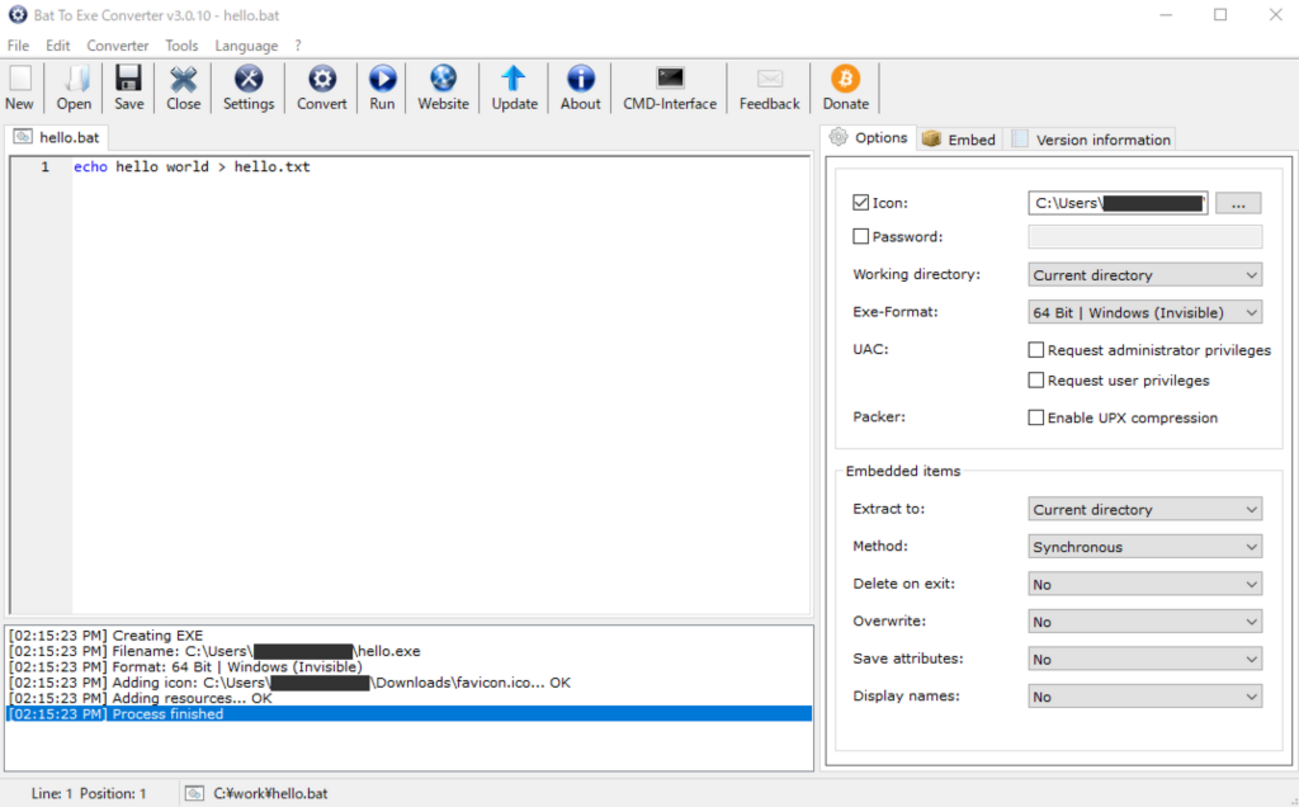Open the File menu

tap(18, 46)
